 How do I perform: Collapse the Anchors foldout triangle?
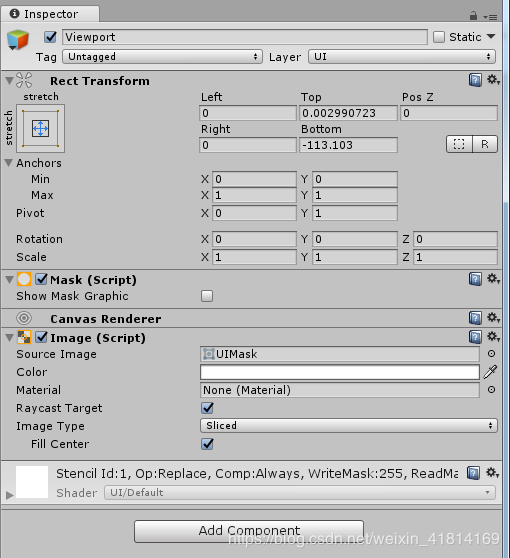[x=9, y=163]
